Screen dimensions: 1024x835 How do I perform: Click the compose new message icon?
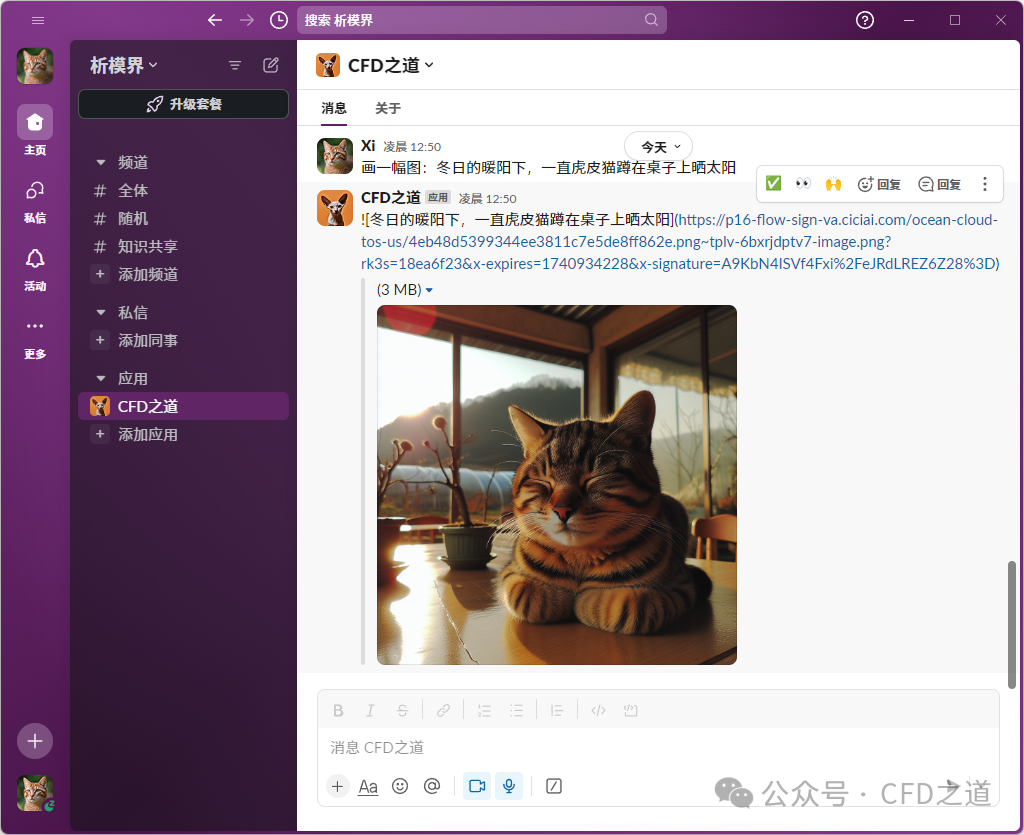pyautogui.click(x=271, y=65)
